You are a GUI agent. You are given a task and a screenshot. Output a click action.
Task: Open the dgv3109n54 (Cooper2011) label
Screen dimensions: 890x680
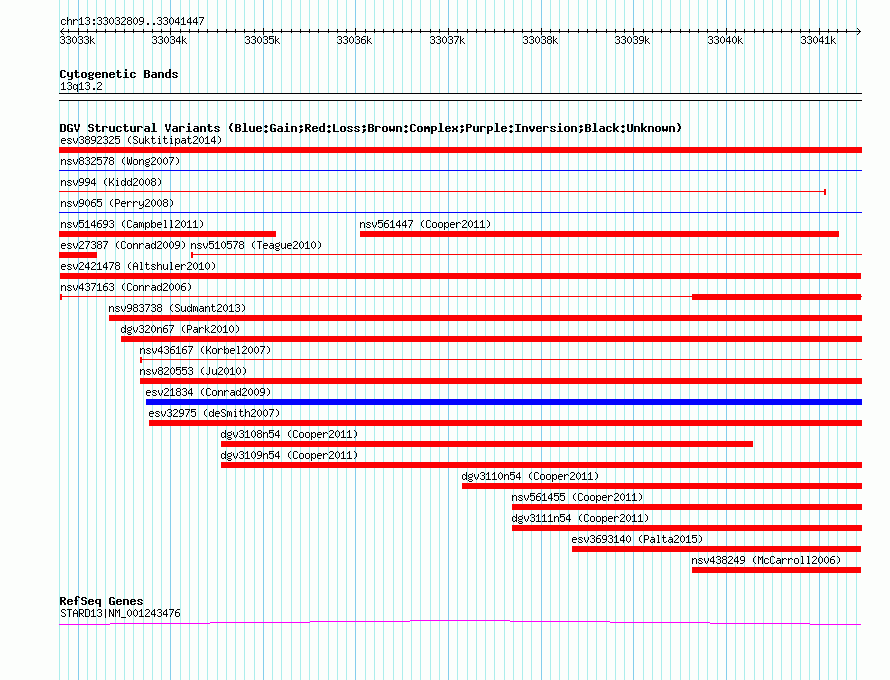289,455
